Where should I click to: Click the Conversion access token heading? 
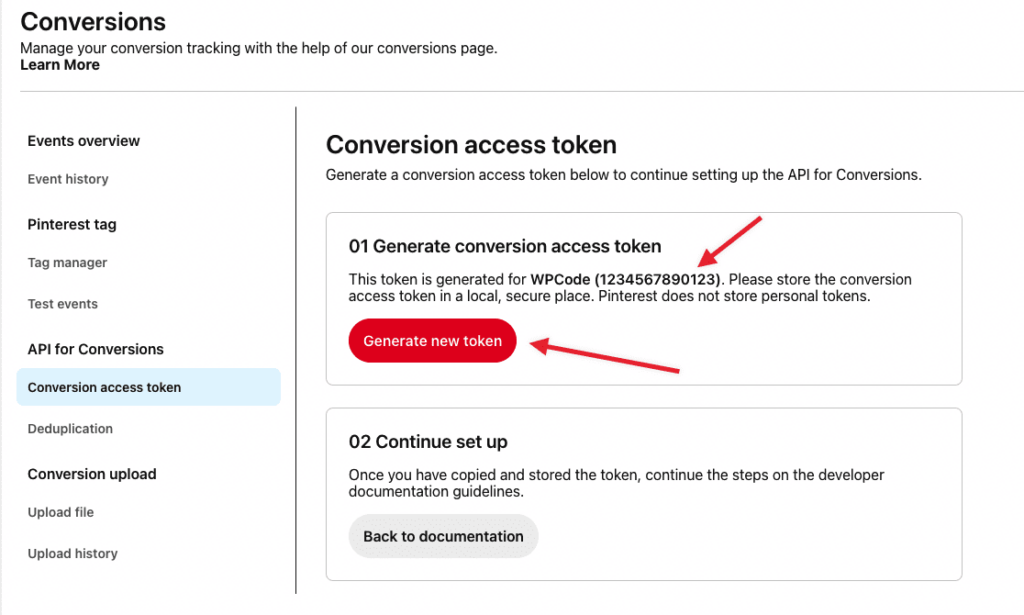pos(470,144)
